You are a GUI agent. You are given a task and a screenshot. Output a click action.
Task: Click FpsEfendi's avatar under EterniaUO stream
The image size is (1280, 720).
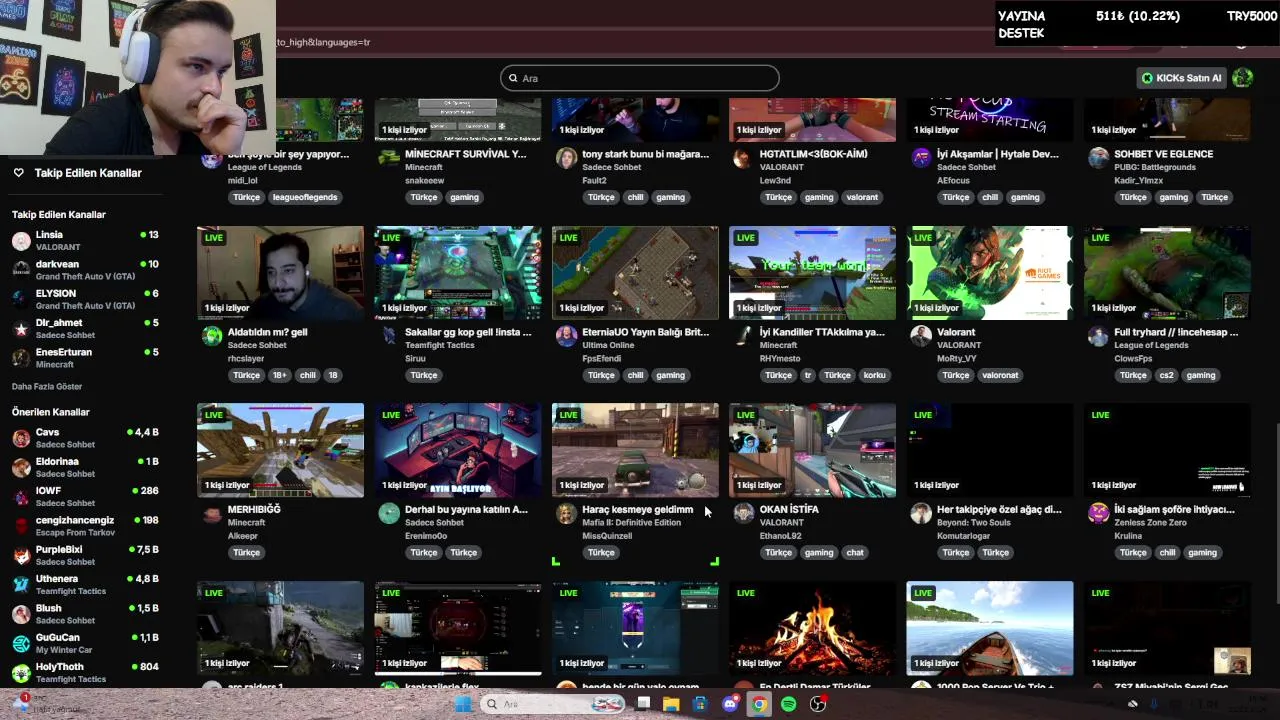click(566, 336)
